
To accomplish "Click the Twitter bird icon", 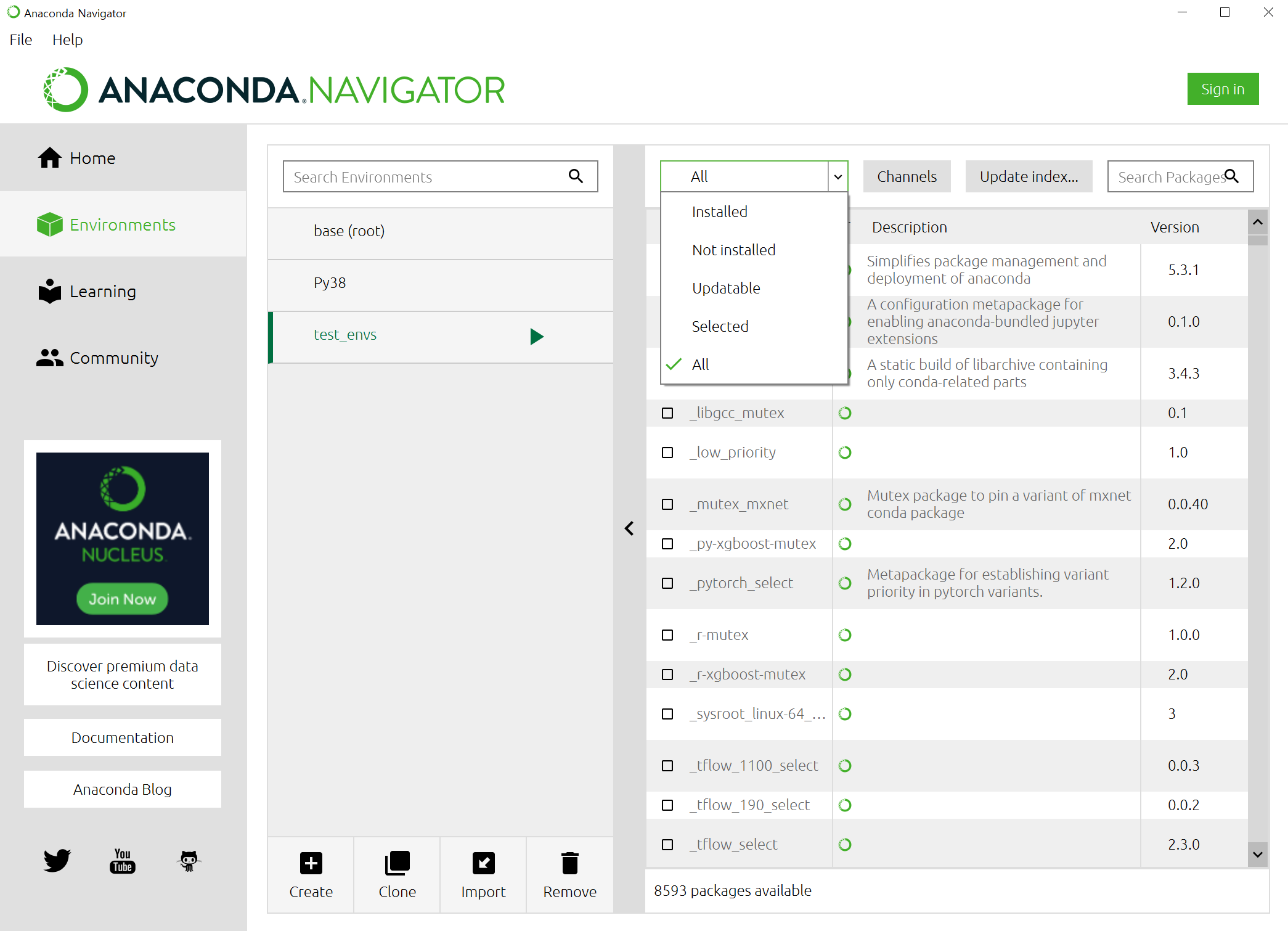I will click(57, 860).
